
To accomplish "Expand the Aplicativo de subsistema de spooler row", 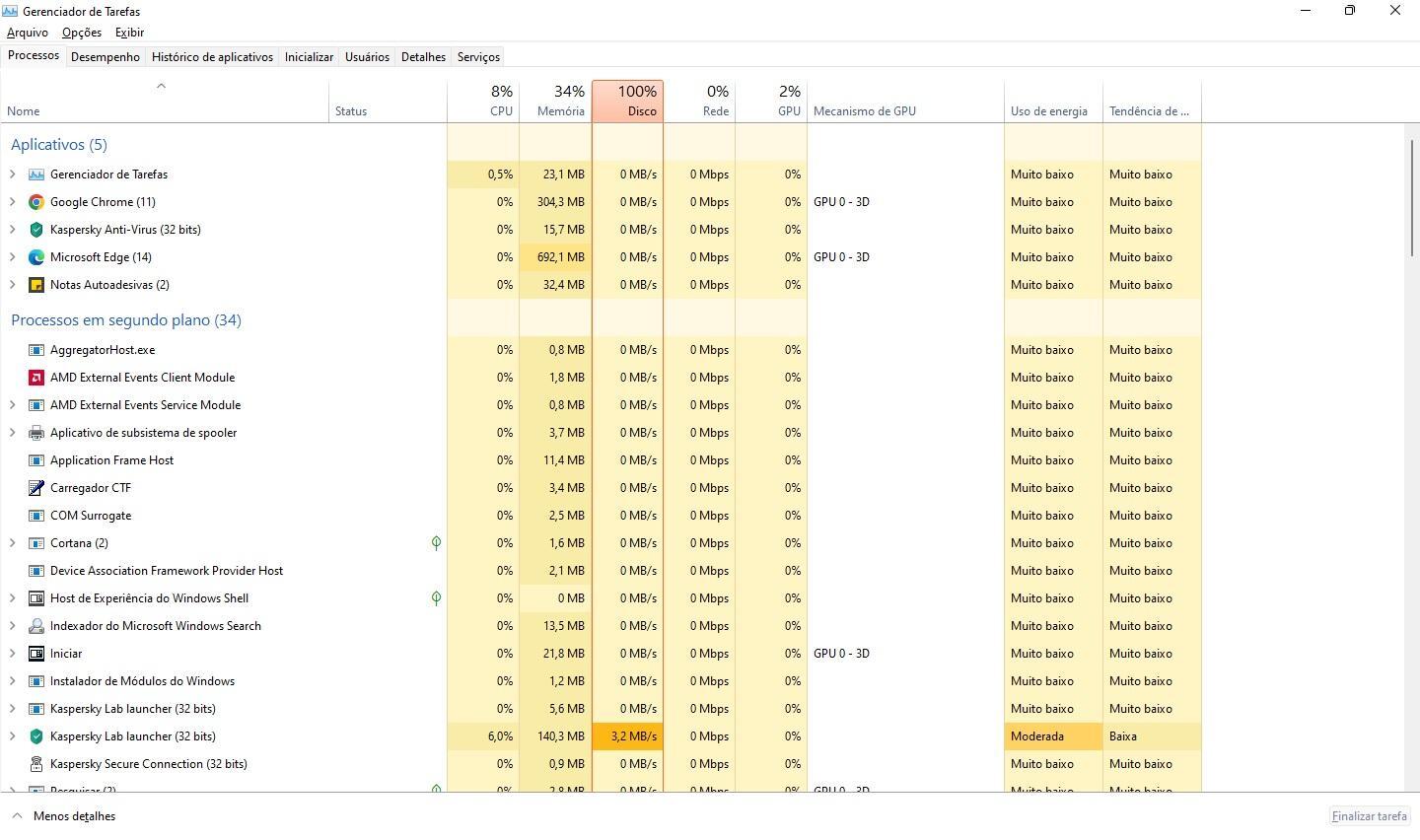I will coord(12,433).
